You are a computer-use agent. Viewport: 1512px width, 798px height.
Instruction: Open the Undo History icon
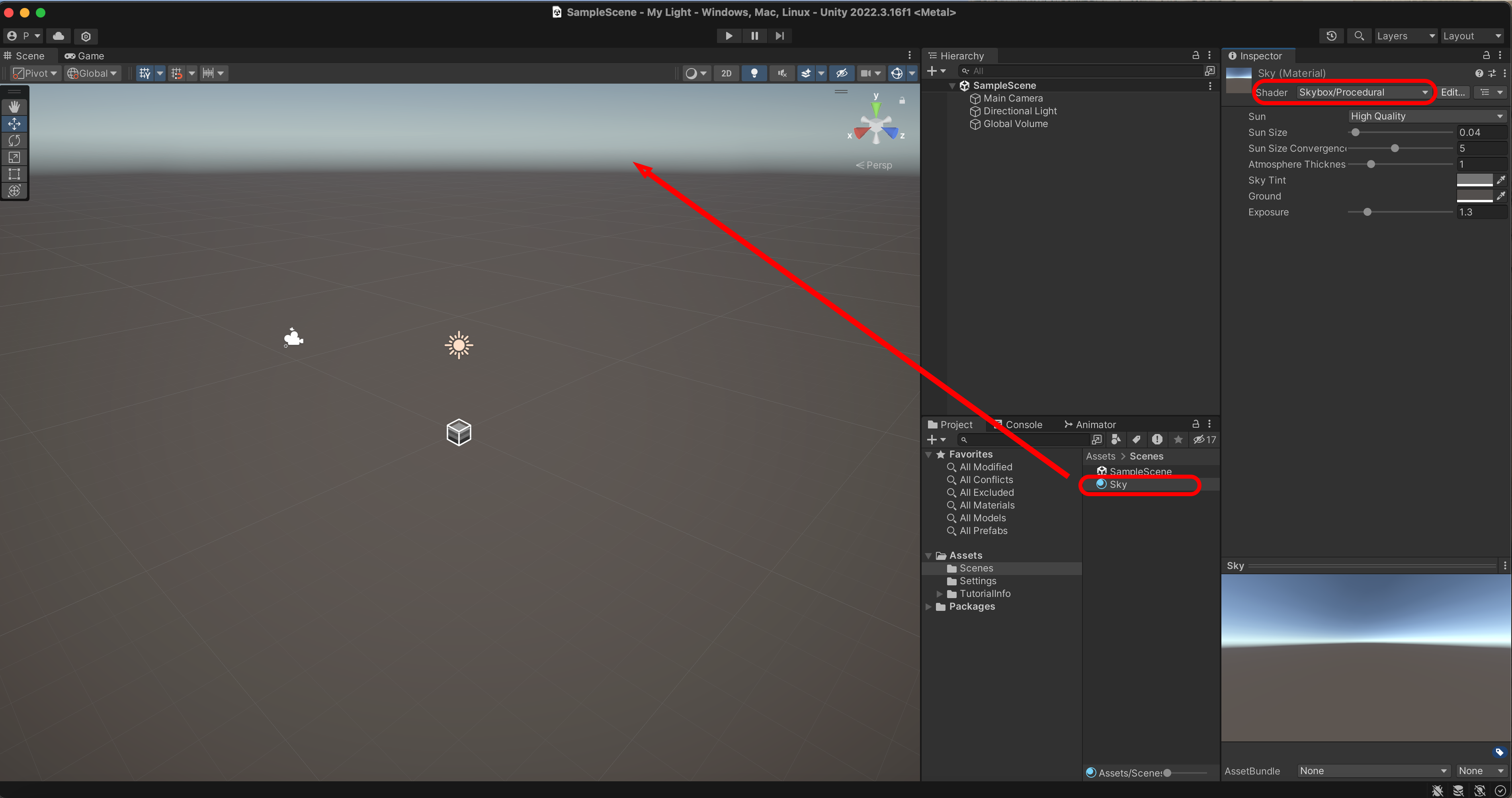[x=1331, y=36]
